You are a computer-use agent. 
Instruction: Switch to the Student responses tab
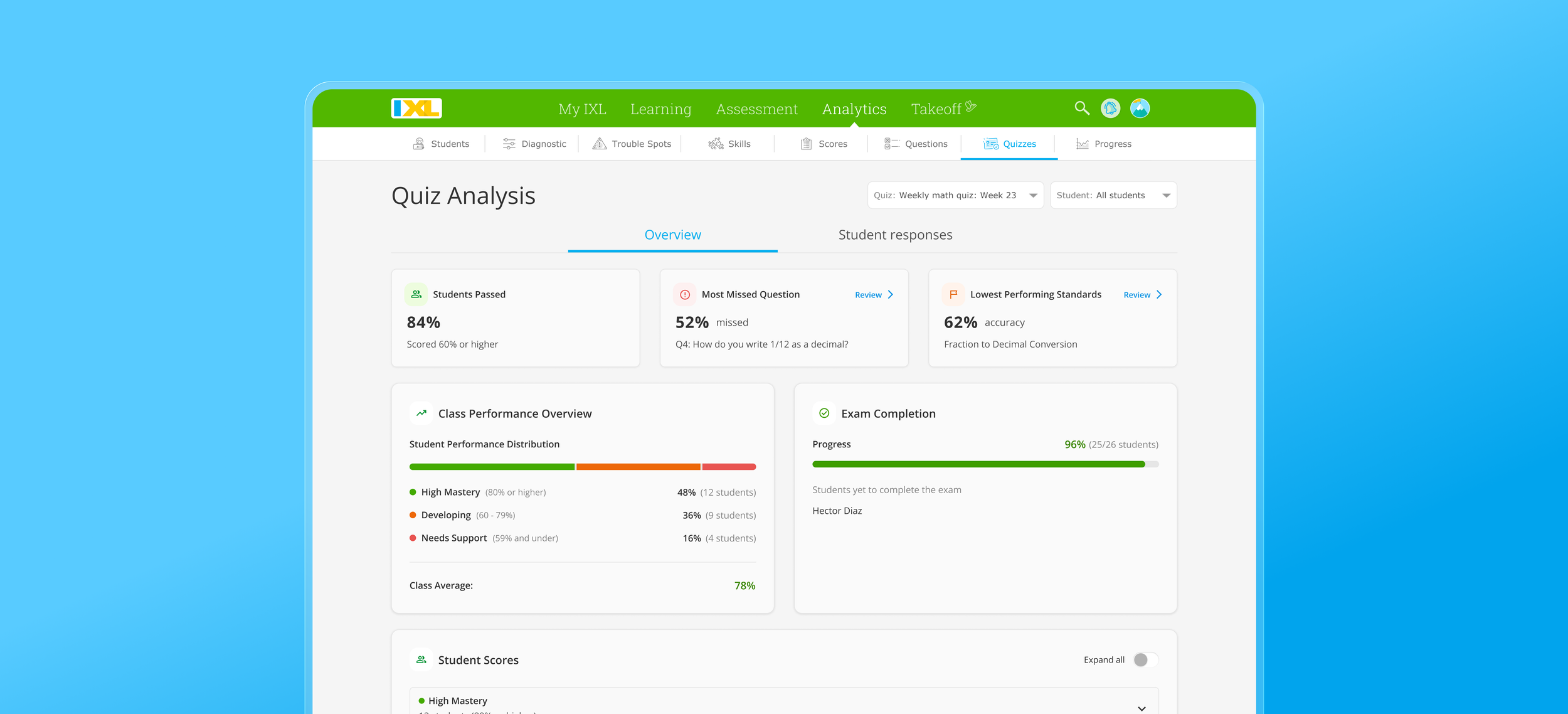tap(895, 235)
